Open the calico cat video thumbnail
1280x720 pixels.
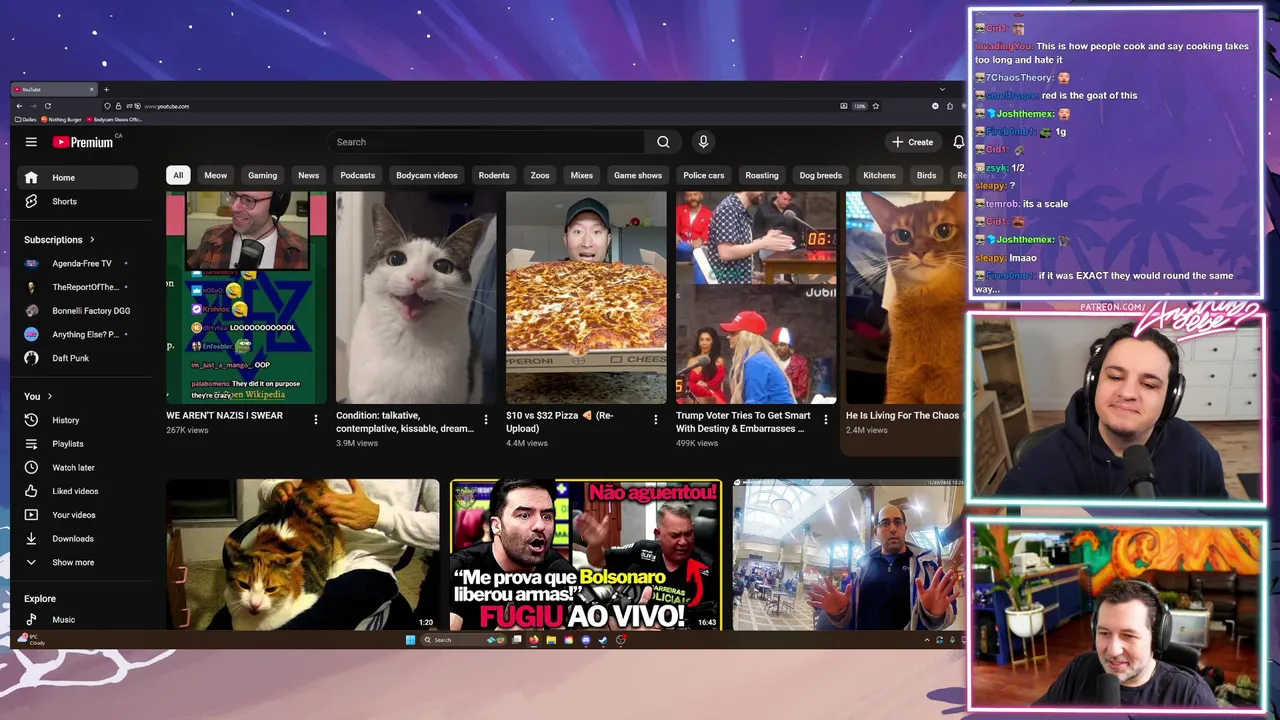(303, 555)
